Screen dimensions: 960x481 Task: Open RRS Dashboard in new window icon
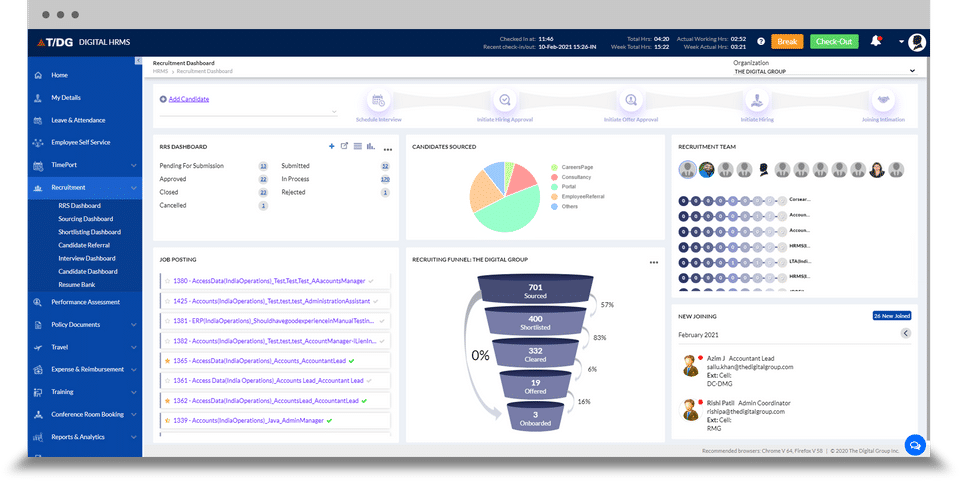tap(344, 146)
